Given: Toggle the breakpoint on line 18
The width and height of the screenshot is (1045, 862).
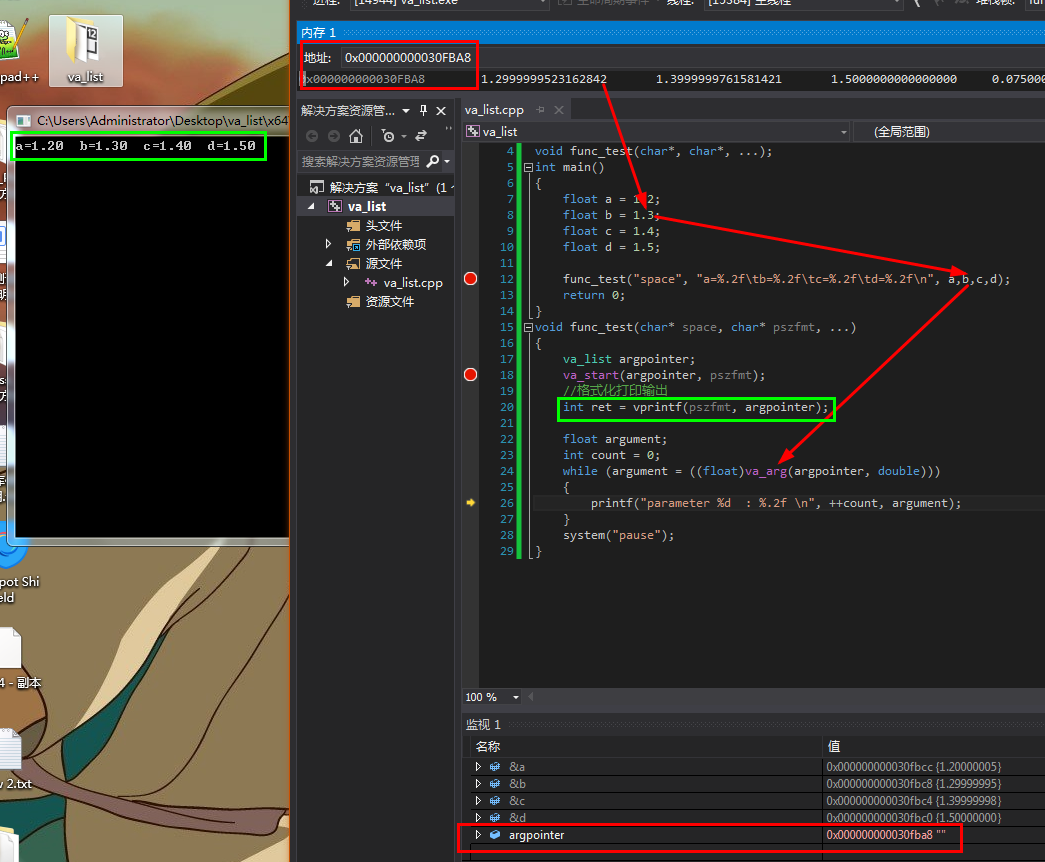Looking at the screenshot, I should (471, 375).
